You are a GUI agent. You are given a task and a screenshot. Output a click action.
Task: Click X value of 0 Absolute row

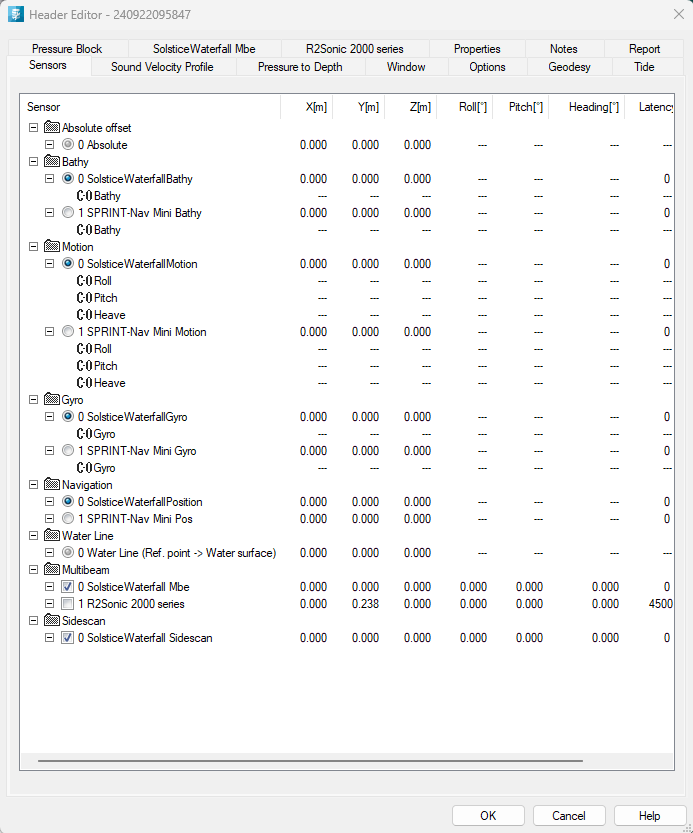point(313,144)
